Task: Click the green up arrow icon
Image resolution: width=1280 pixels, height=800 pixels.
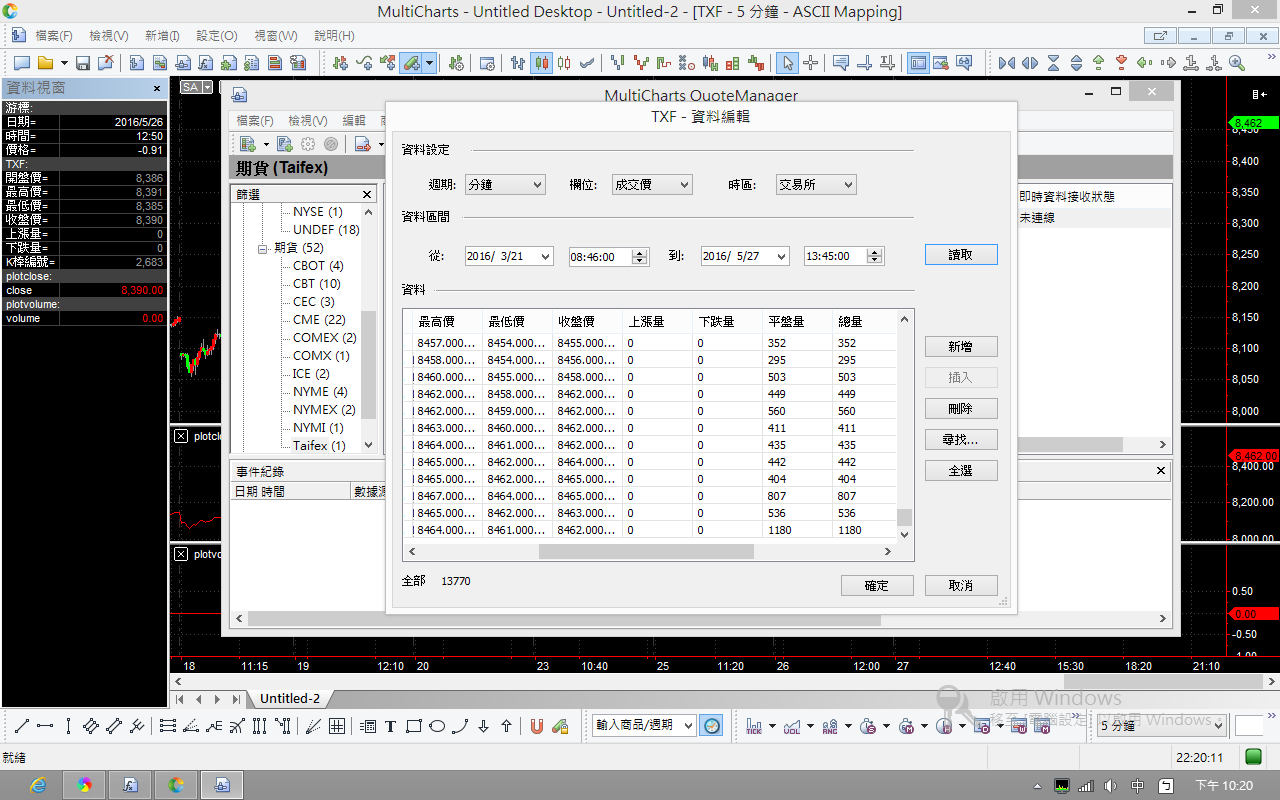Action: tap(1099, 63)
